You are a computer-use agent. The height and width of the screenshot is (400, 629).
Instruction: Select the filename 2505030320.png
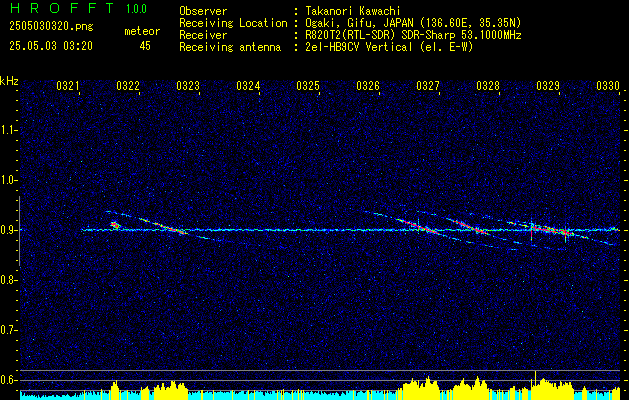[51, 27]
